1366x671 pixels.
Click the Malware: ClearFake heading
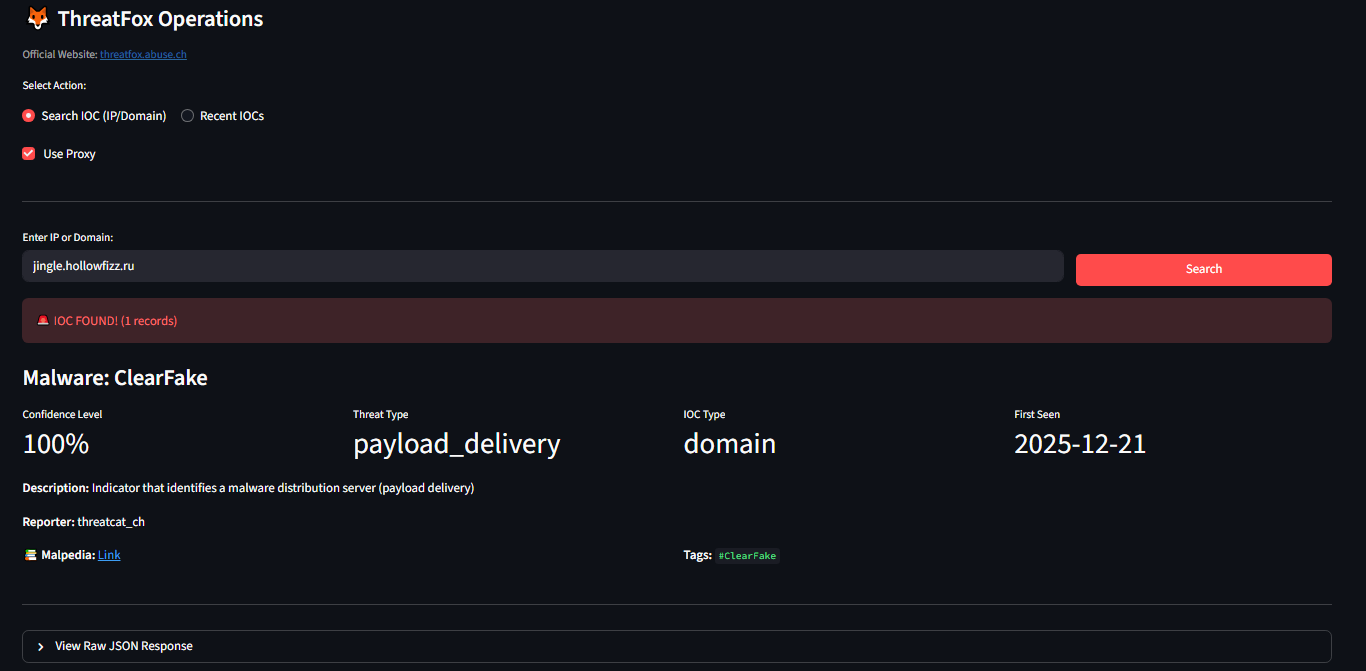click(x=115, y=378)
